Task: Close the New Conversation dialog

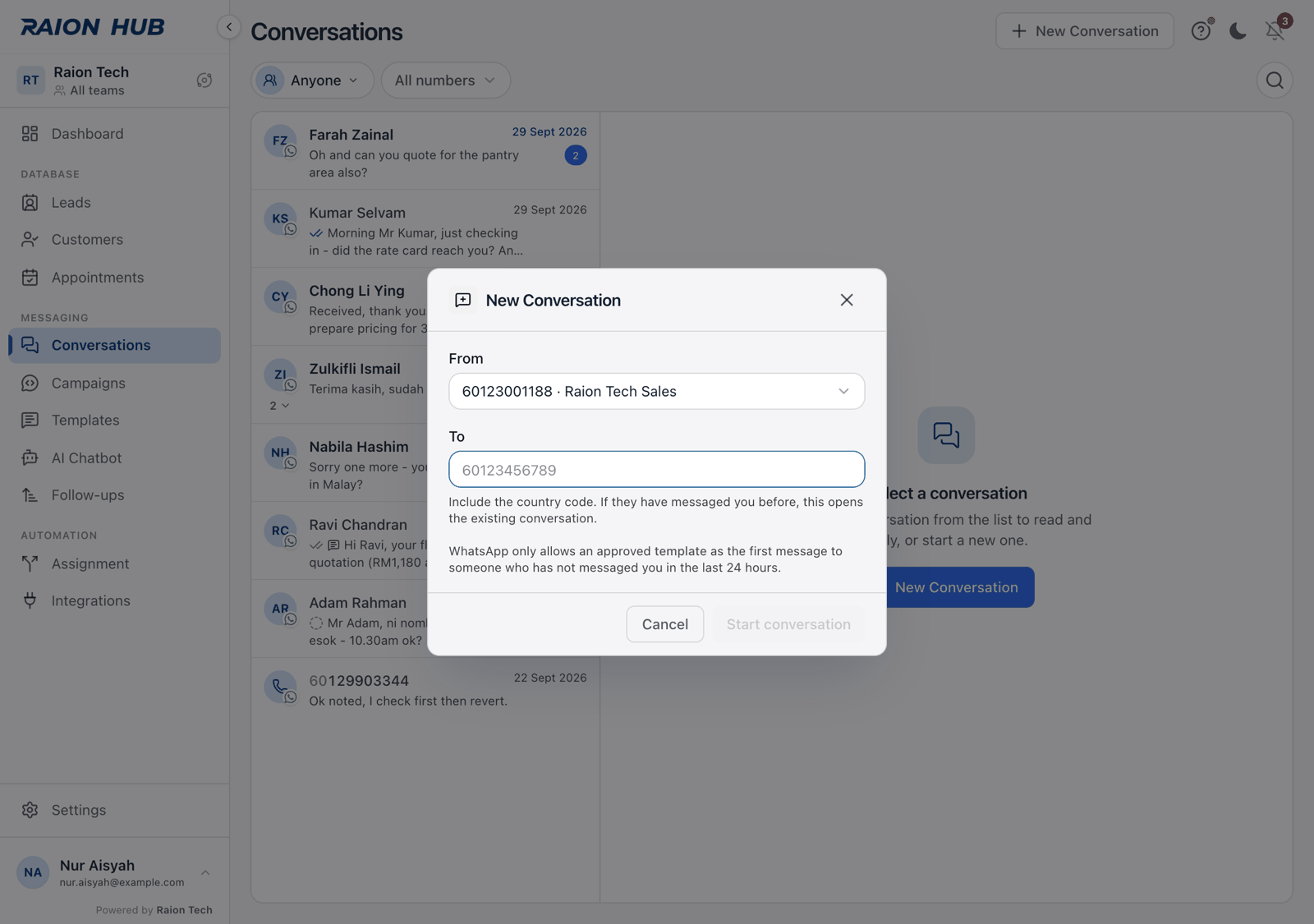Action: pyautogui.click(x=847, y=300)
